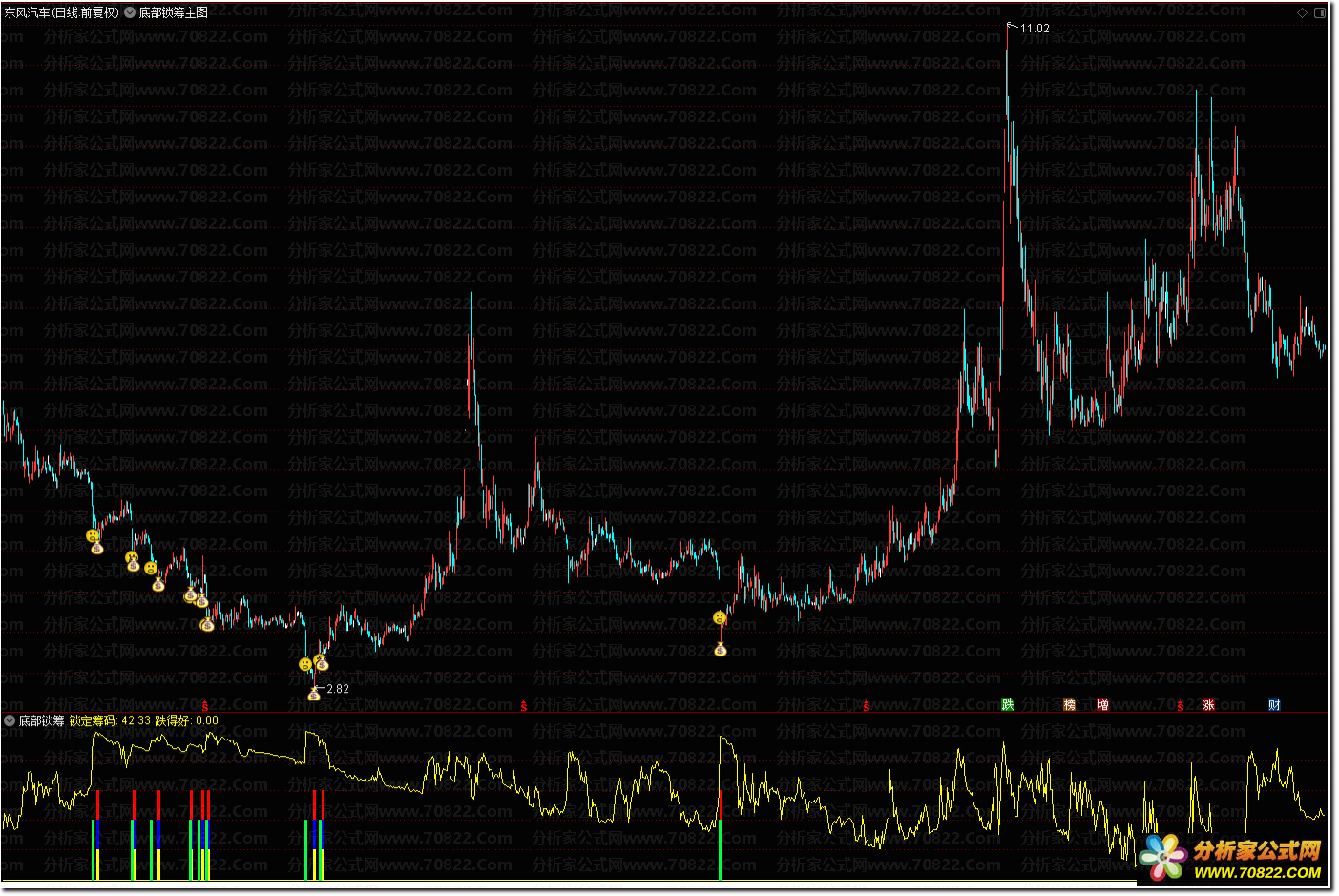Click the blue 财 event marker
This screenshot has height=896, width=1339.
click(x=1274, y=705)
